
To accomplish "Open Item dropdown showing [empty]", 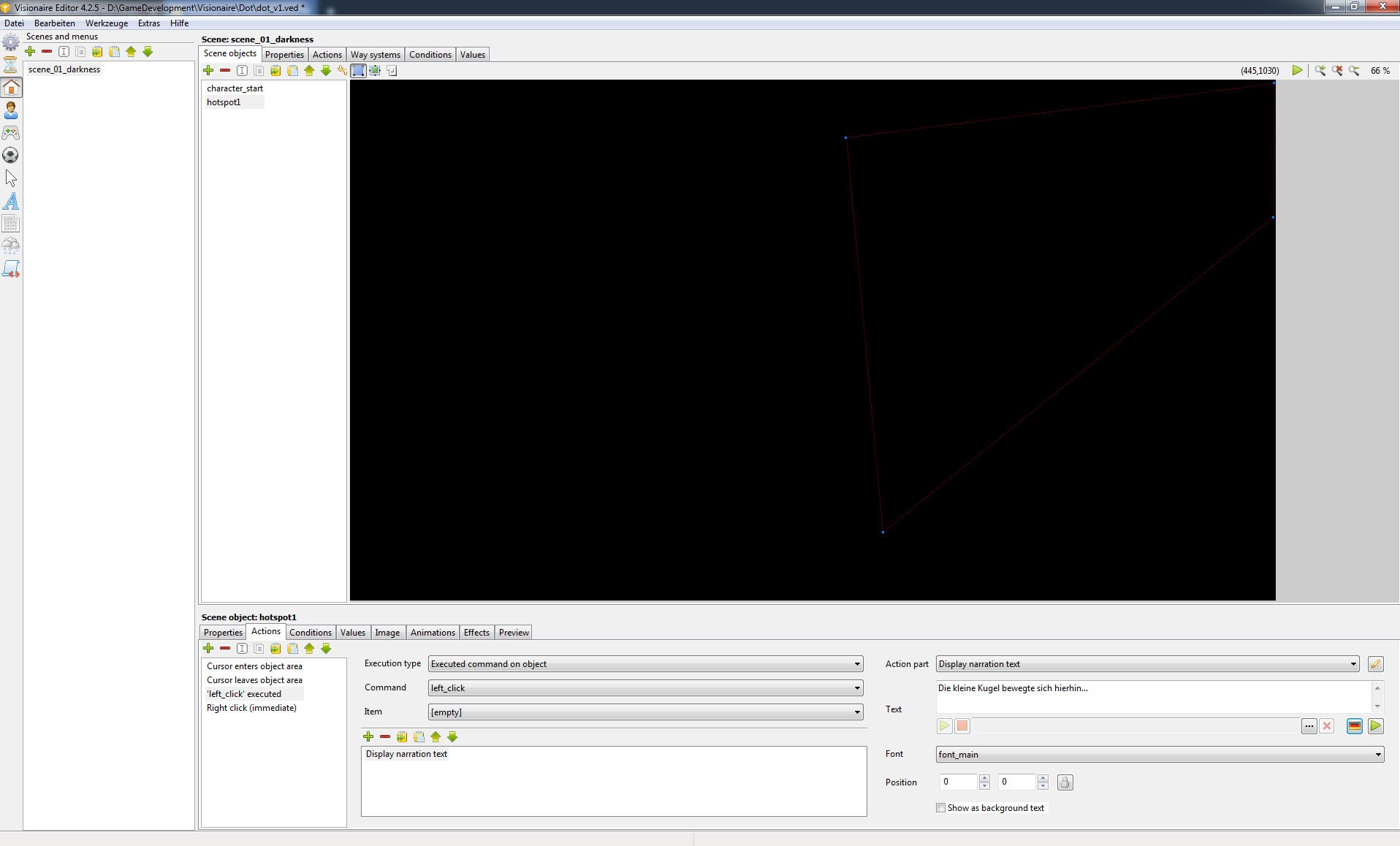I will (x=645, y=712).
